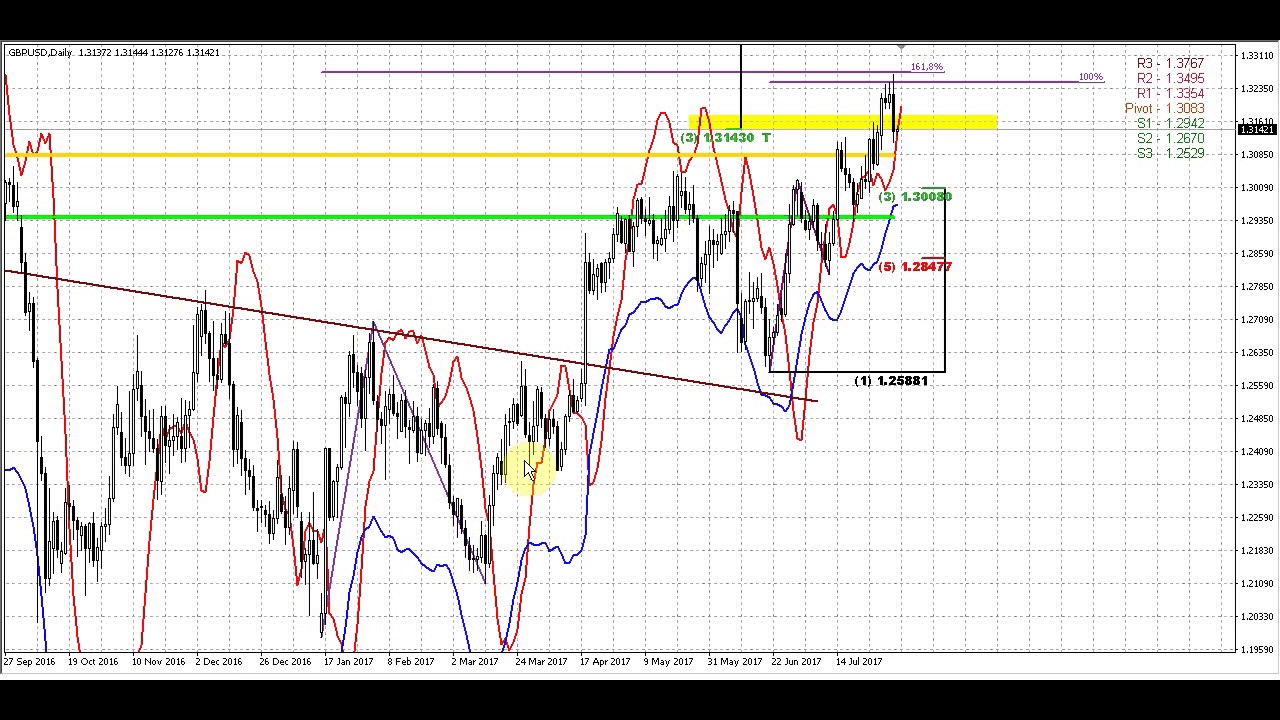This screenshot has height=720, width=1280.
Task: Select the red (5) 1.28477 label
Action: pyautogui.click(x=915, y=267)
